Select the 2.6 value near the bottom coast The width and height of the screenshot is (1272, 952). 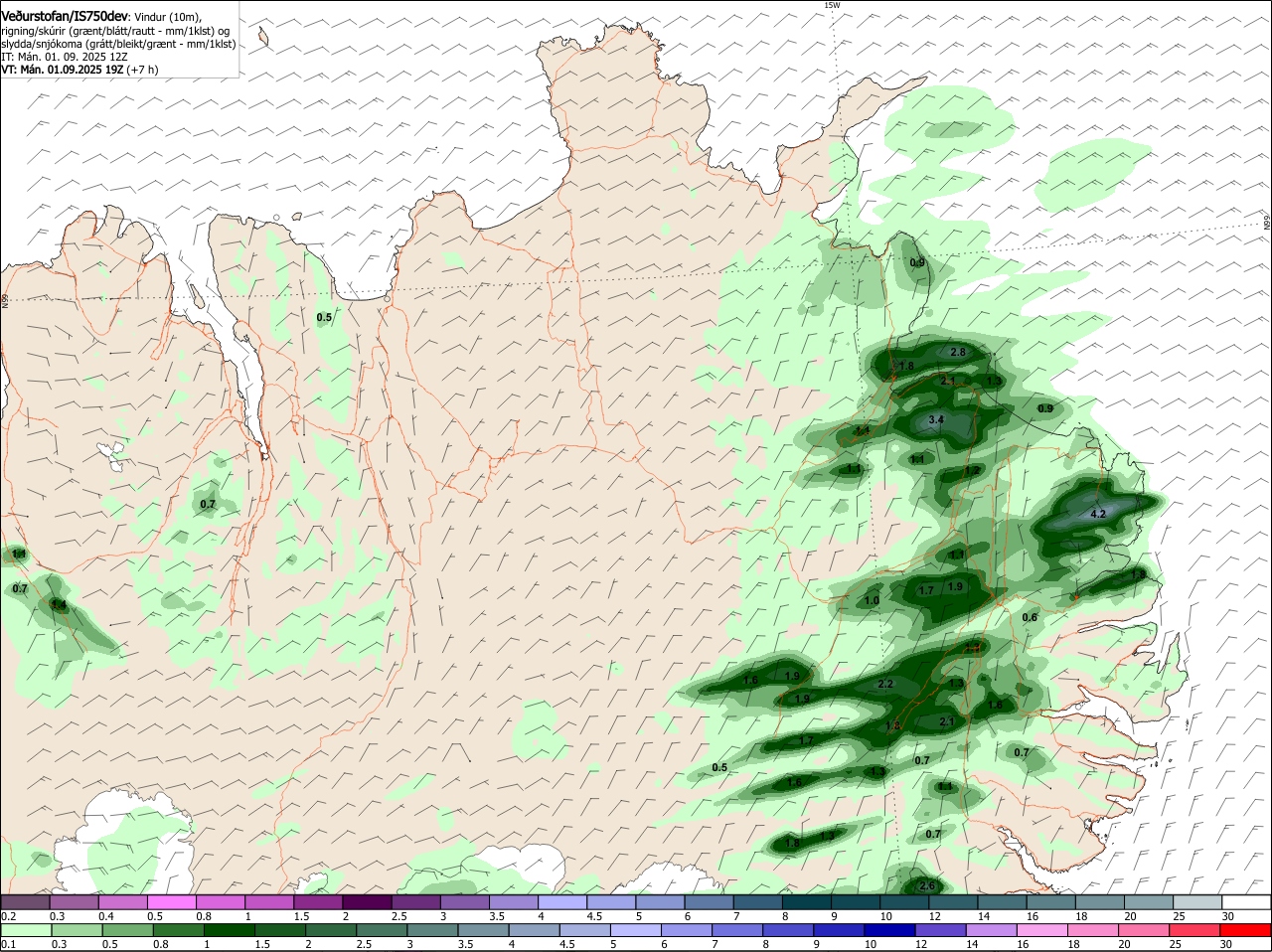927,886
